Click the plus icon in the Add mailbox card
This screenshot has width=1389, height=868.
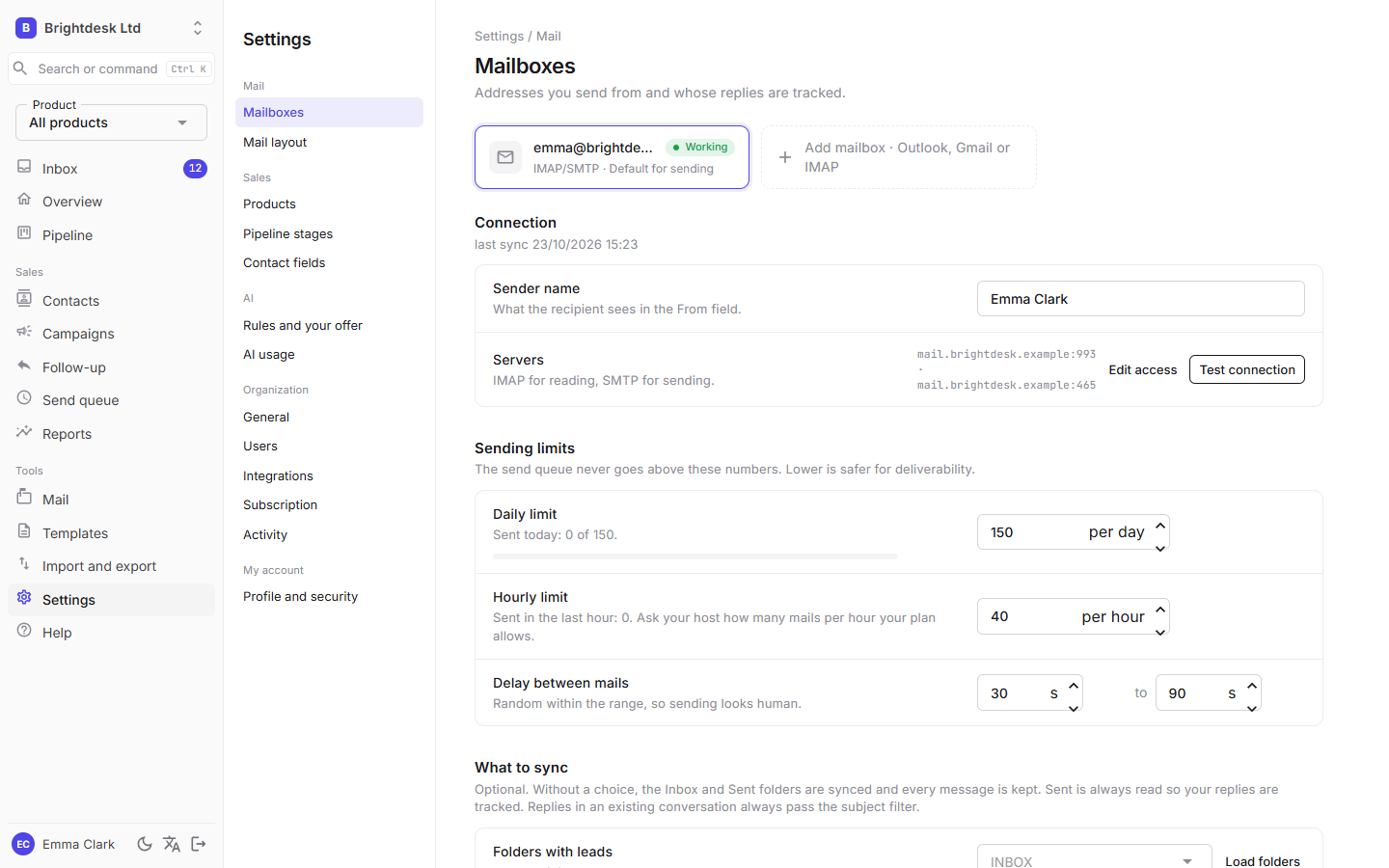(x=785, y=157)
